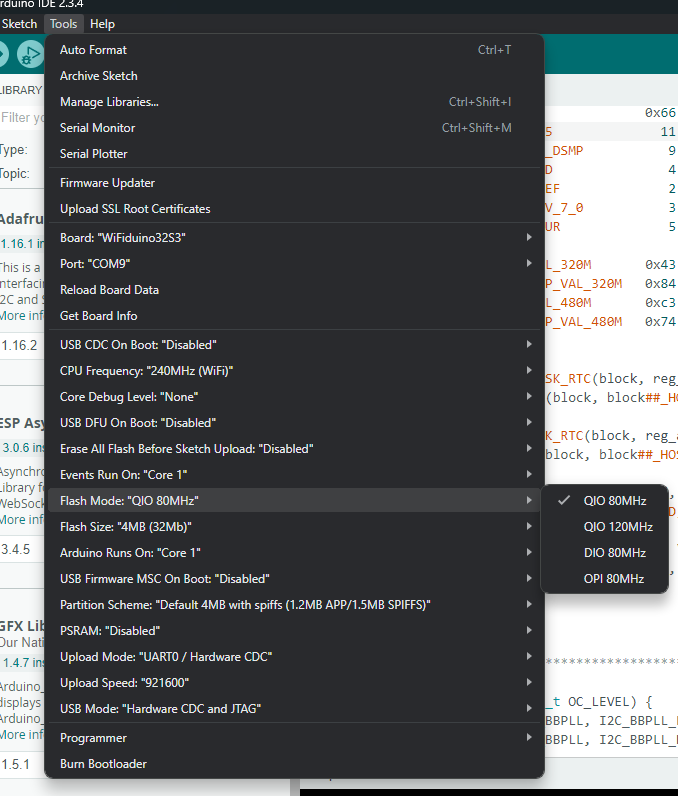Screen dimensions: 678x796
Task: Expand Arduino Runs On submenu
Action: pos(294,552)
